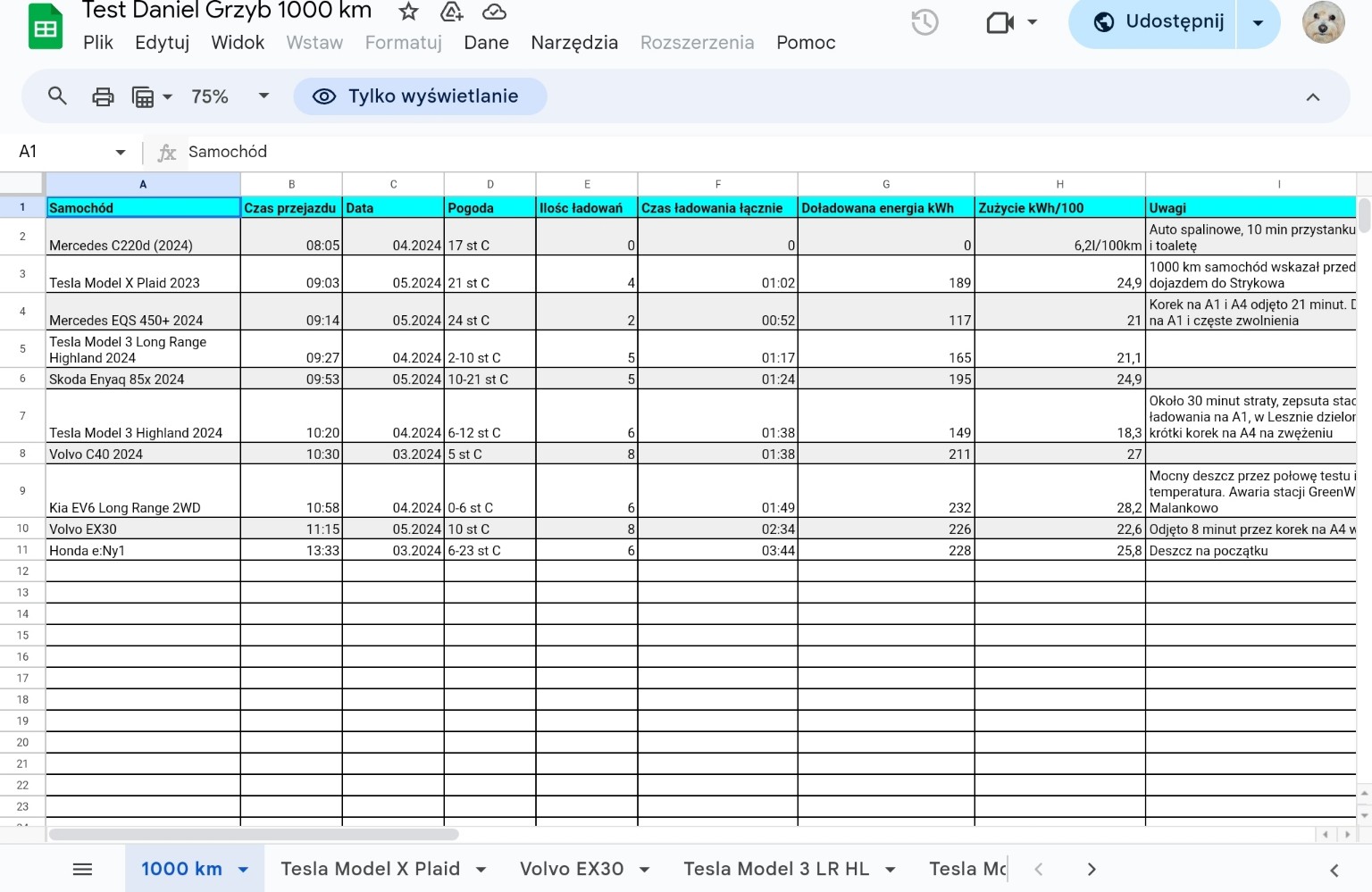Open version history clock icon
The width and height of the screenshot is (1372, 892).
pyautogui.click(x=924, y=22)
